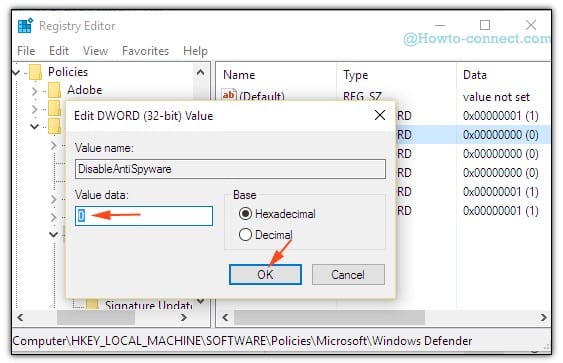563x363 pixels.
Task: Click the Value name field DisableAntiSpyware
Action: pos(230,169)
